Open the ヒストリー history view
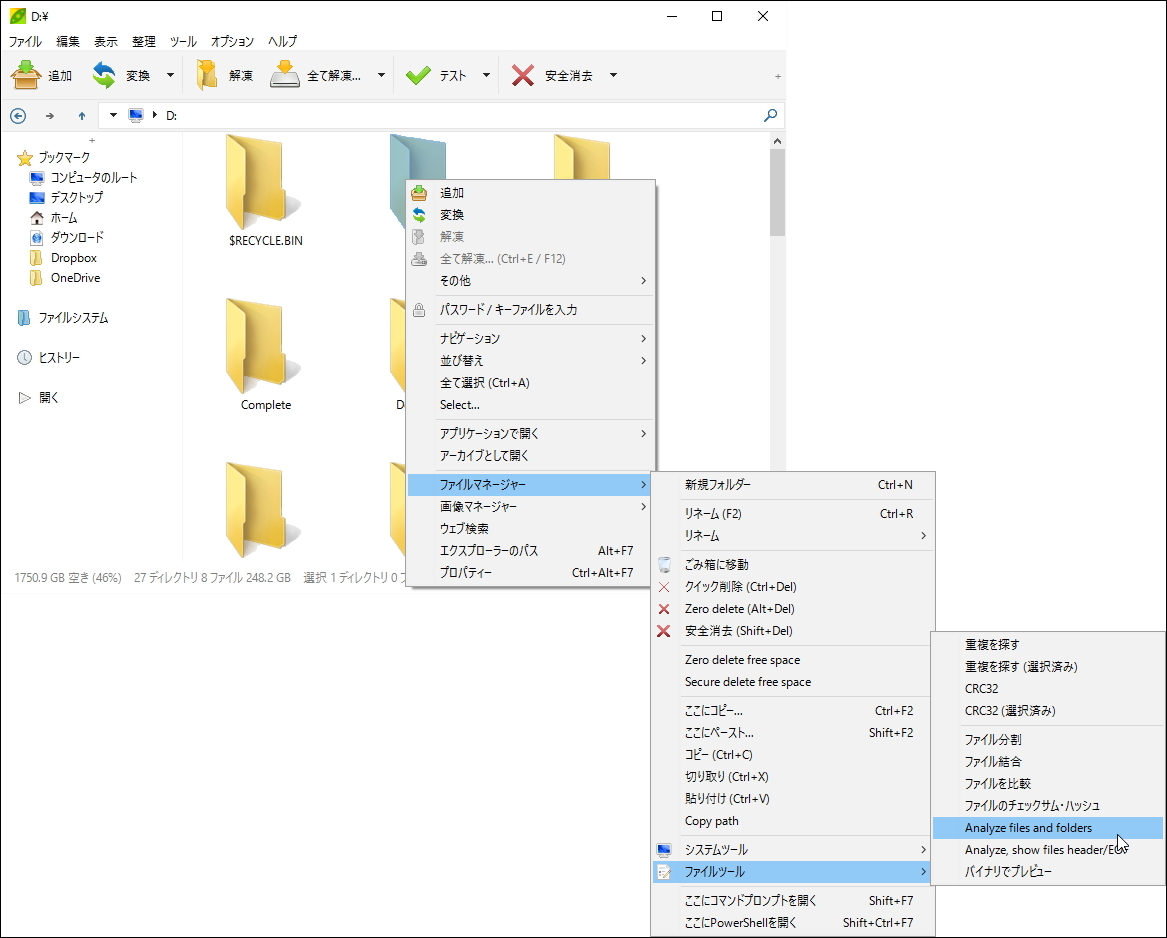1167x938 pixels. (x=59, y=357)
